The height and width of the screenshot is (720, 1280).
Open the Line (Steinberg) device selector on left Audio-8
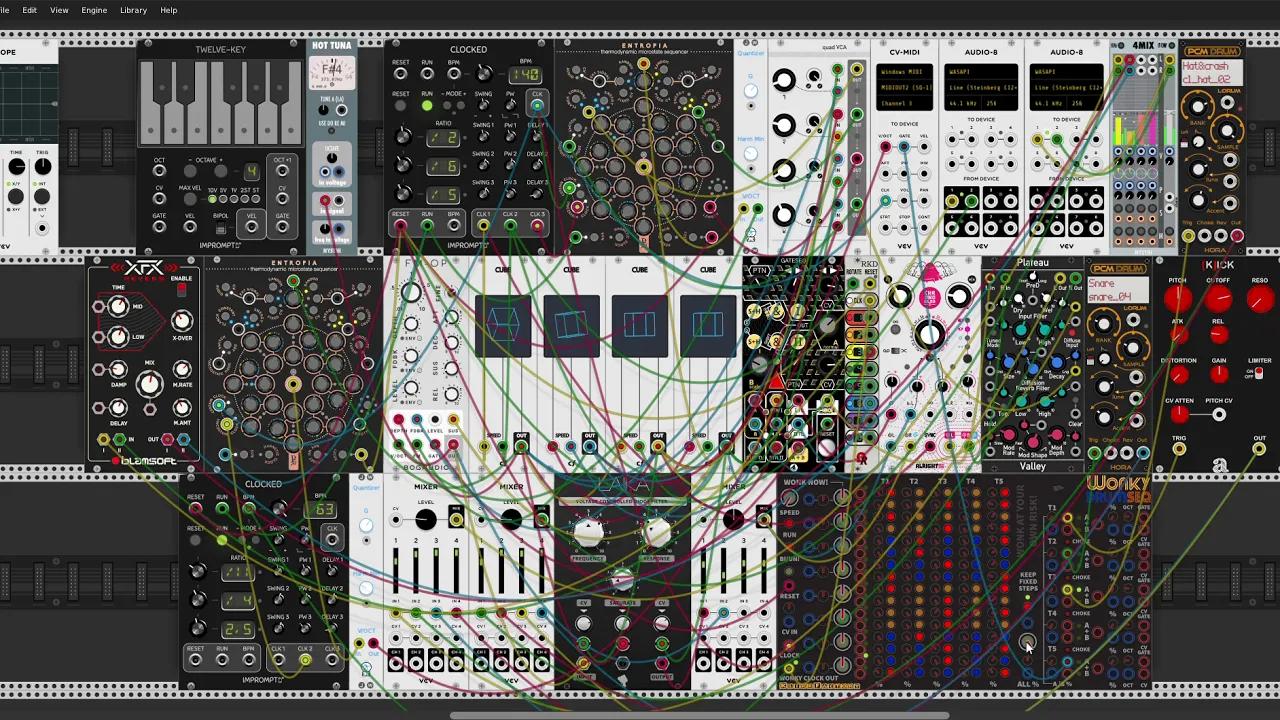[981, 88]
